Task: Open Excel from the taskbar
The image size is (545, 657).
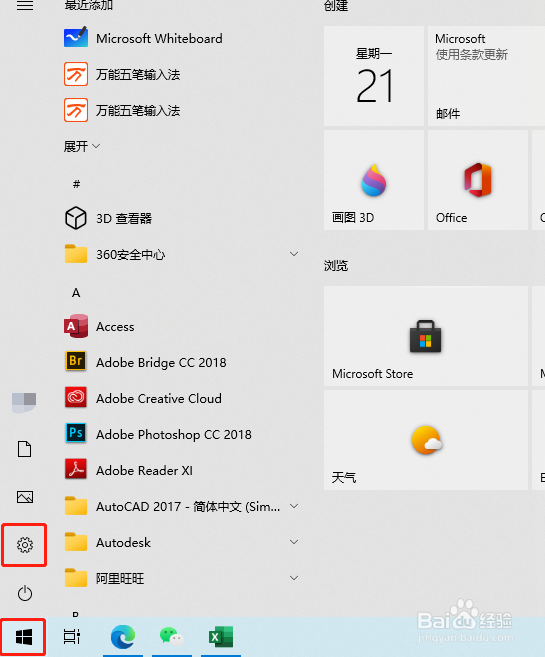Action: (x=221, y=637)
